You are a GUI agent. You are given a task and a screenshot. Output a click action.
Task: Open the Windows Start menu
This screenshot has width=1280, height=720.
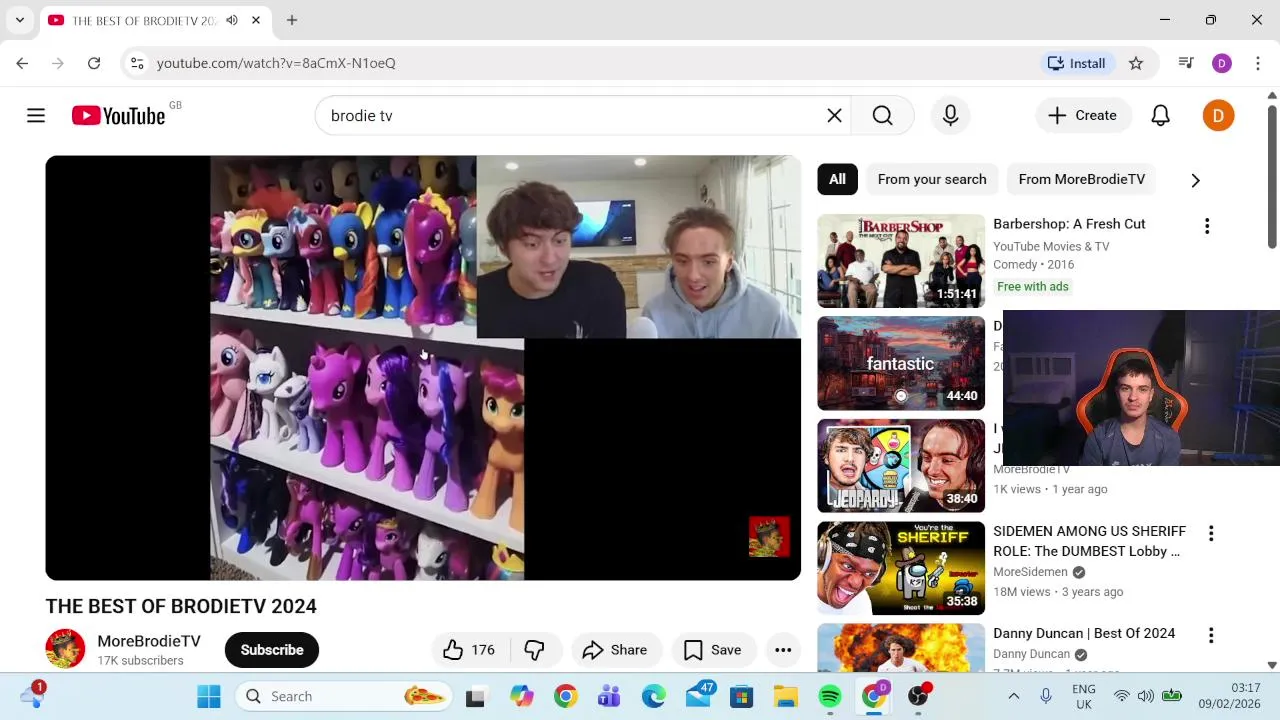coord(209,696)
